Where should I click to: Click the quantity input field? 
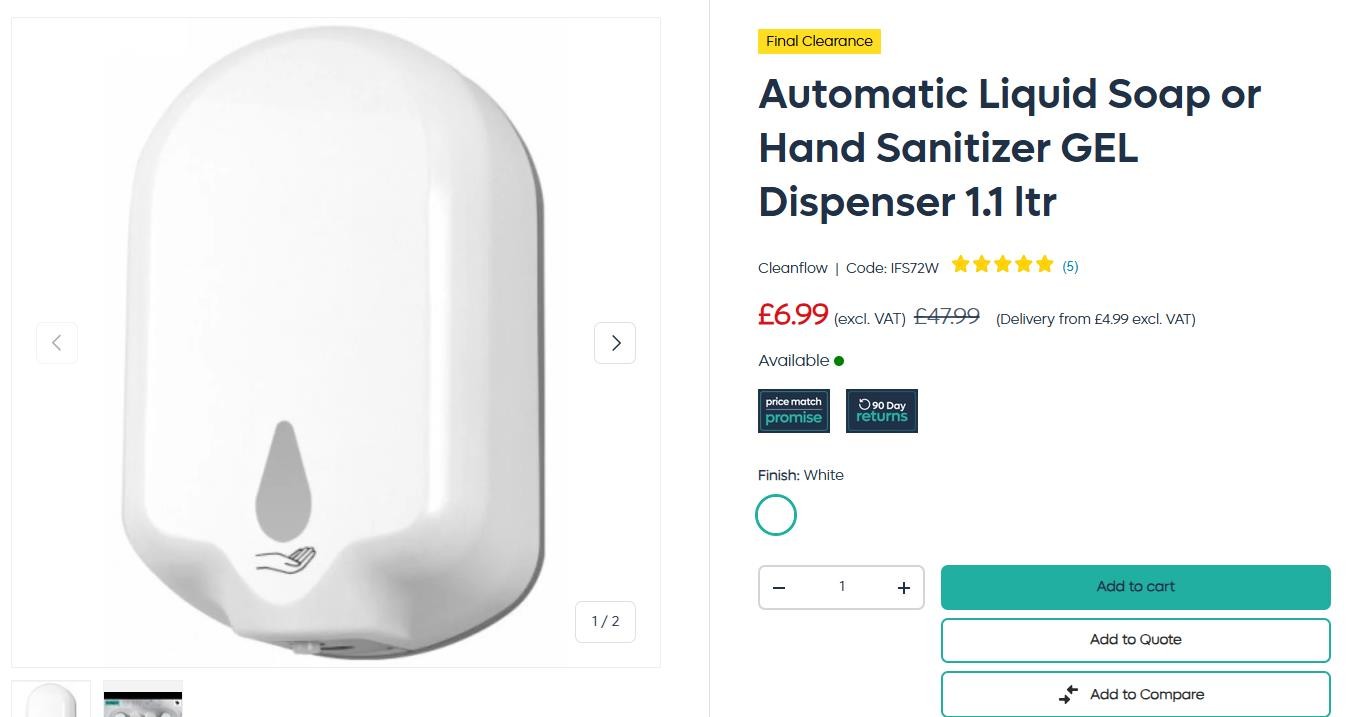[x=841, y=587]
